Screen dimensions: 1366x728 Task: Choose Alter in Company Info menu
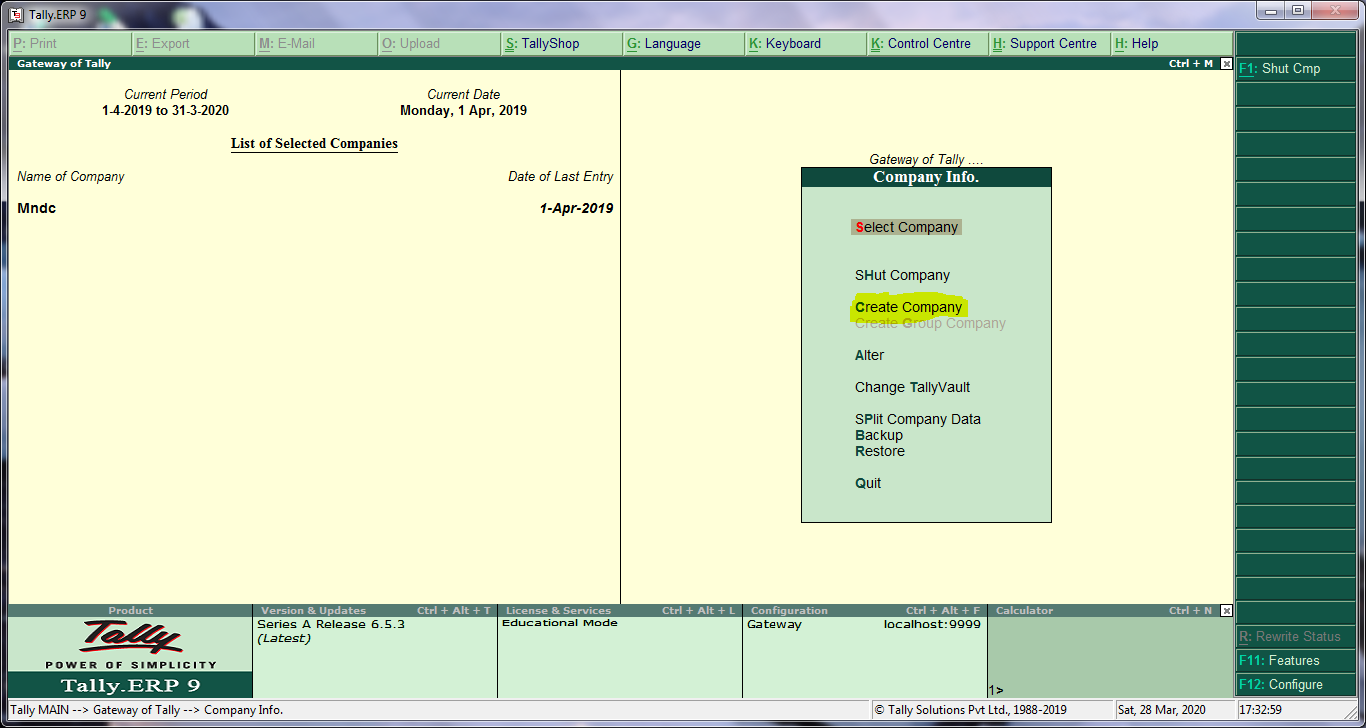[869, 355]
